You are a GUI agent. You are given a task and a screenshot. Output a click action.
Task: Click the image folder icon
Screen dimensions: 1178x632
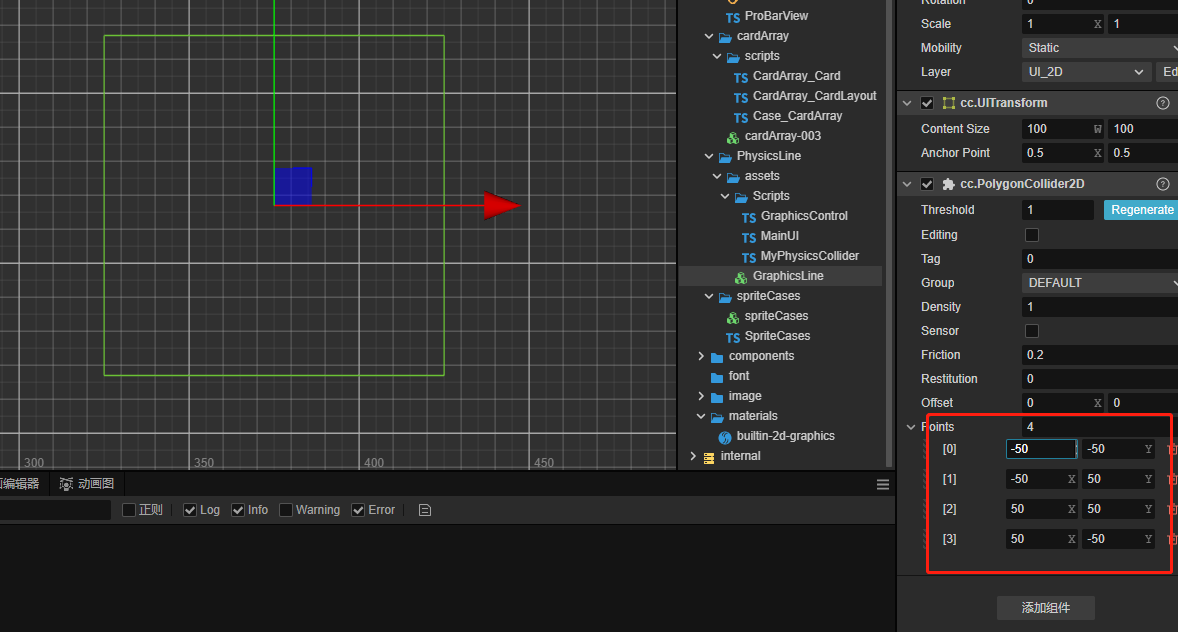(x=717, y=397)
